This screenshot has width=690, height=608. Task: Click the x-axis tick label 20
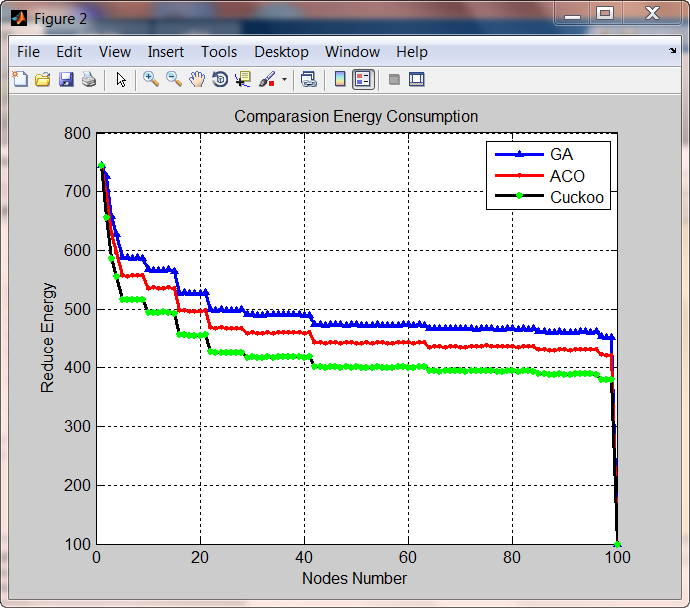click(x=200, y=557)
